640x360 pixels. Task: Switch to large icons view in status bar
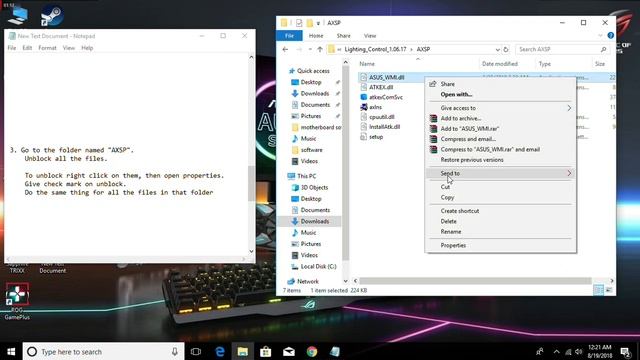pyautogui.click(x=609, y=290)
